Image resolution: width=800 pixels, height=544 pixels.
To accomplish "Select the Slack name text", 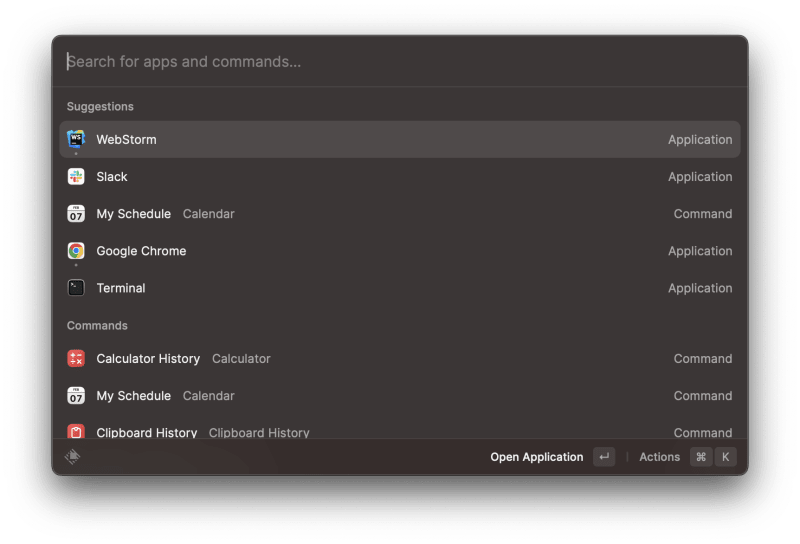I will click(x=112, y=177).
